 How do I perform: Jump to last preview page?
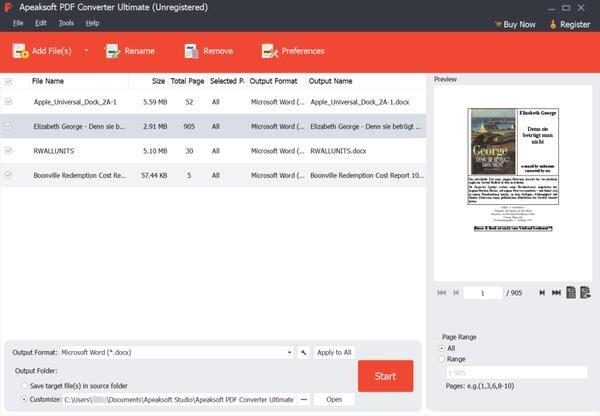click(555, 293)
